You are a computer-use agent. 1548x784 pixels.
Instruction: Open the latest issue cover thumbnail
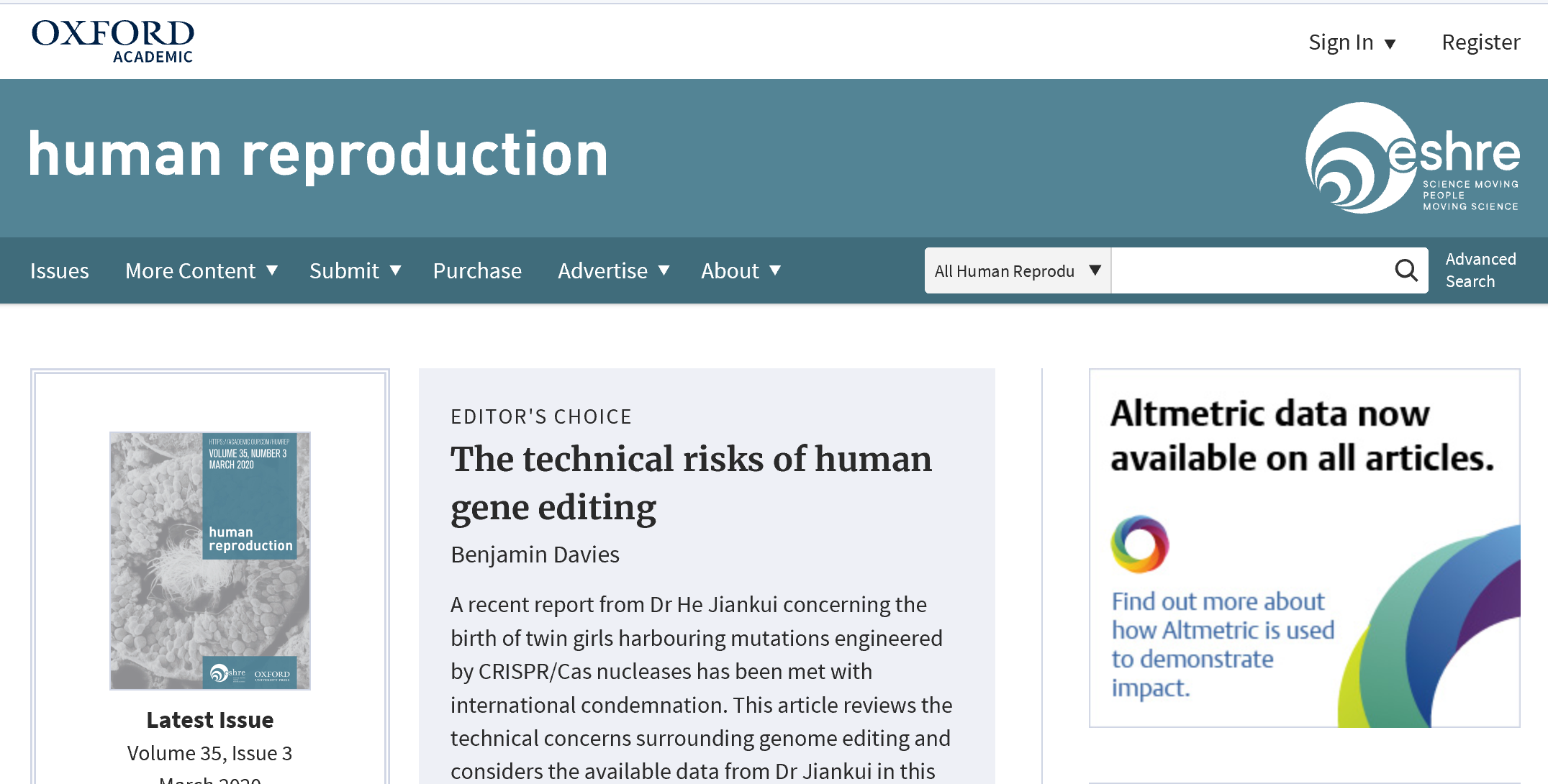coord(210,560)
